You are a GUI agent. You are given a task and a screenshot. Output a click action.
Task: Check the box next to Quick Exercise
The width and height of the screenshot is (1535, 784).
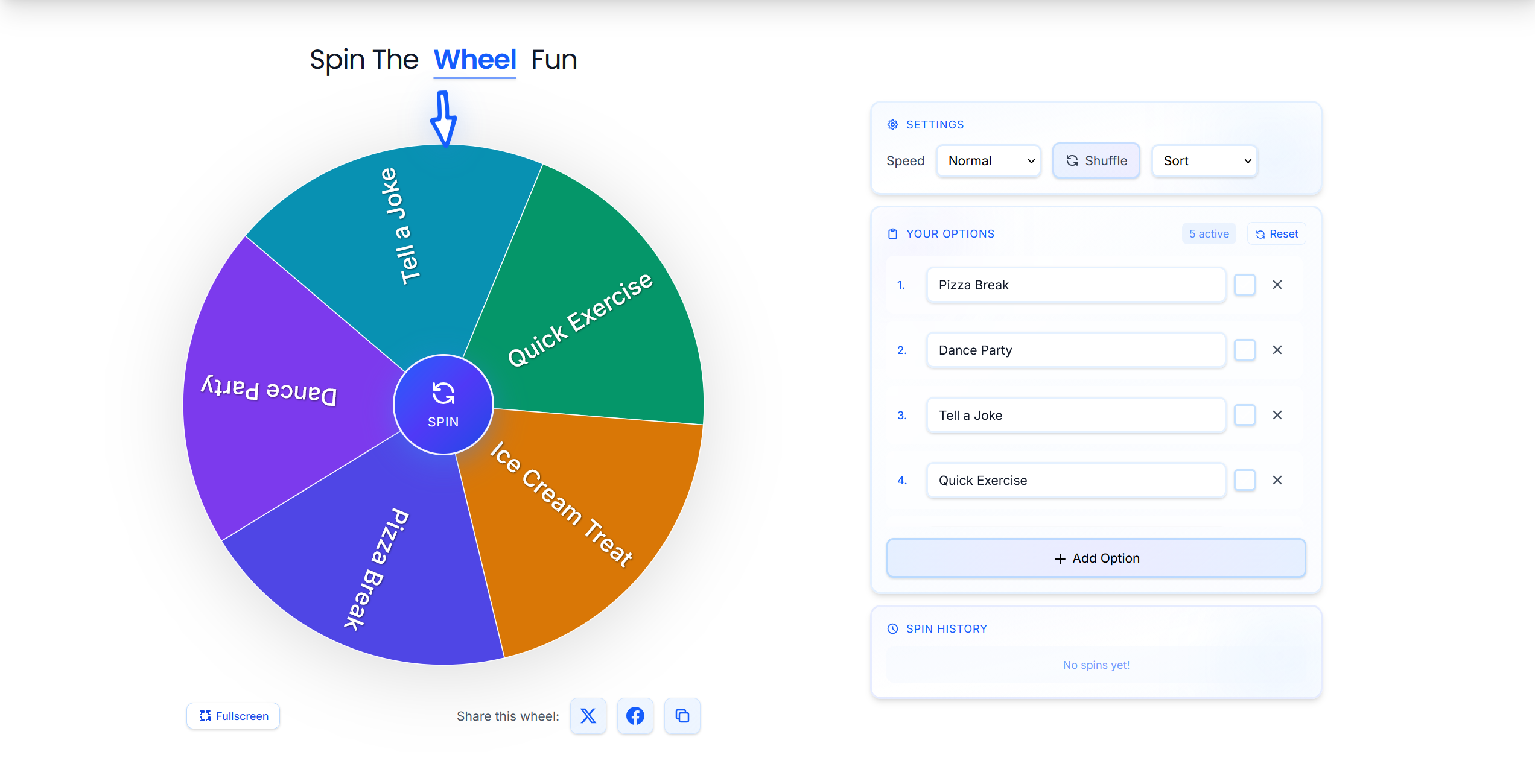coord(1244,480)
